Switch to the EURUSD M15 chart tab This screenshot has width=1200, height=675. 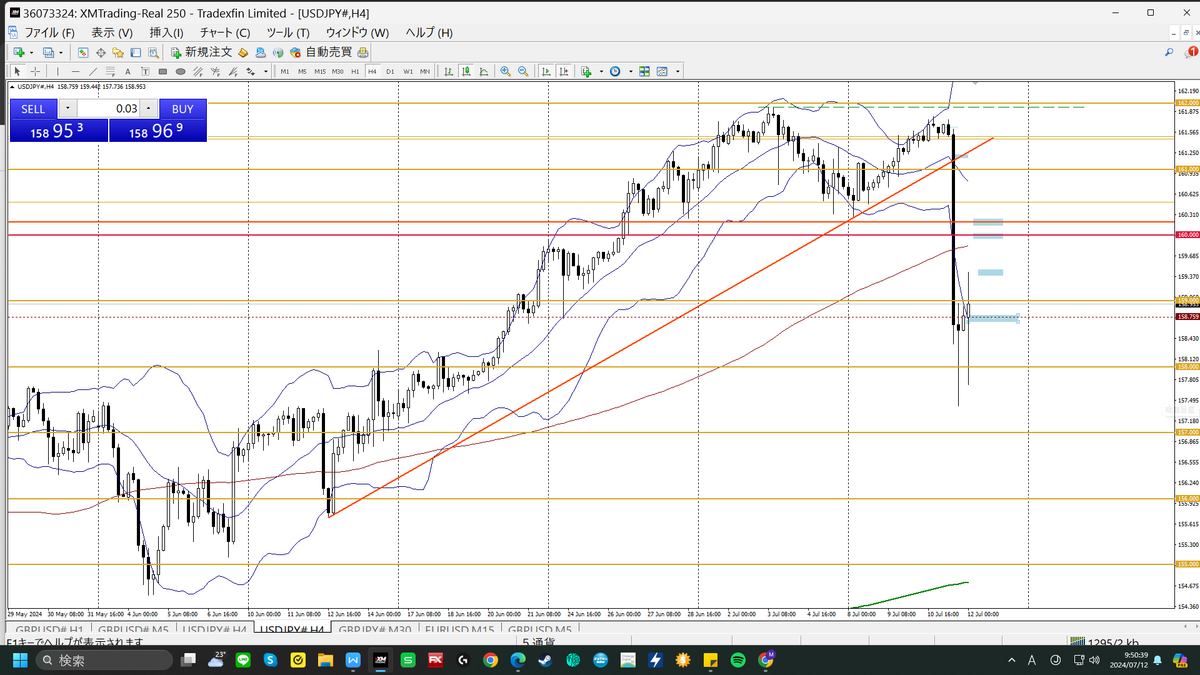(x=460, y=630)
